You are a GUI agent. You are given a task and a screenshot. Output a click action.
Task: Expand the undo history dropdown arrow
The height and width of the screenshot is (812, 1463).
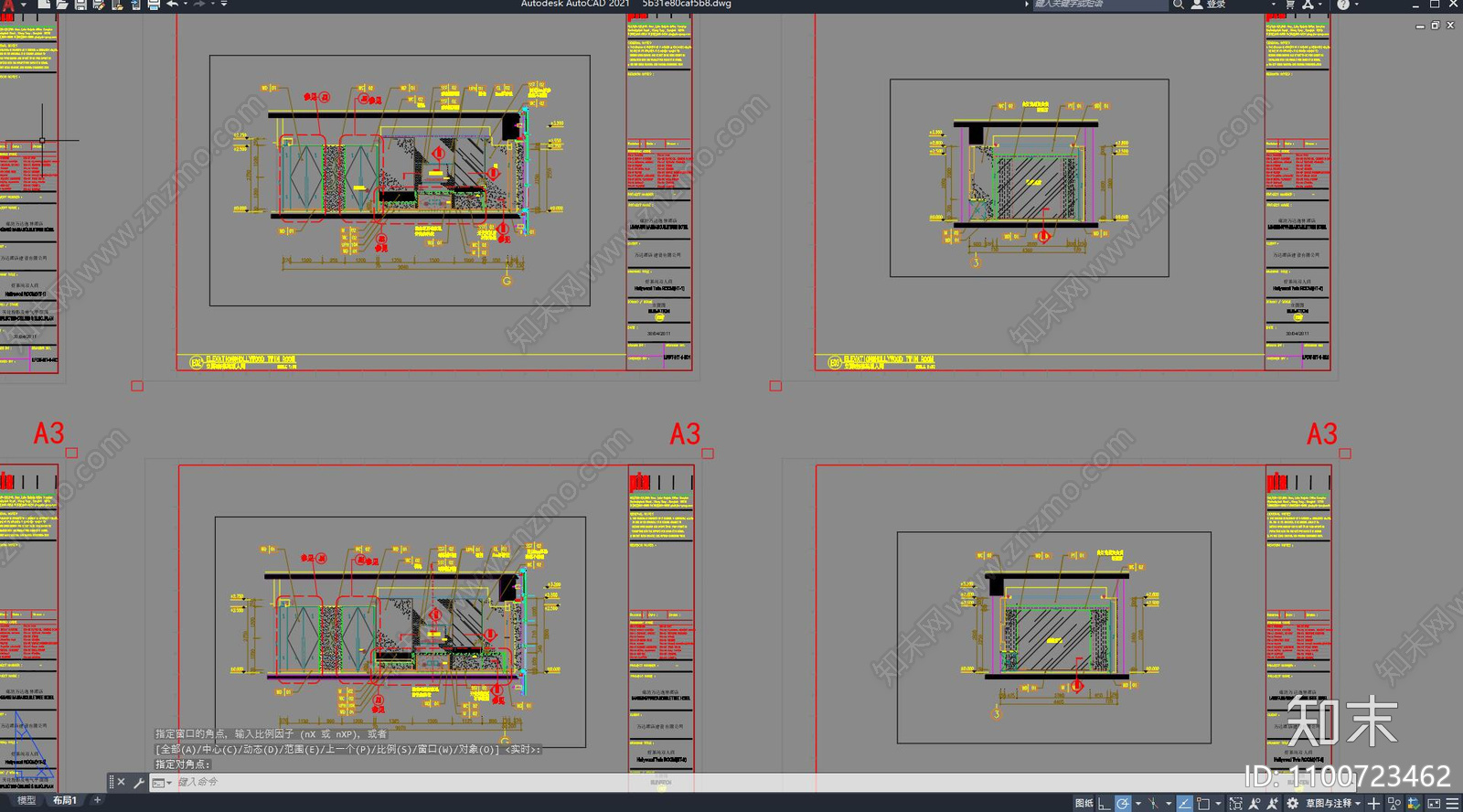pos(185,5)
